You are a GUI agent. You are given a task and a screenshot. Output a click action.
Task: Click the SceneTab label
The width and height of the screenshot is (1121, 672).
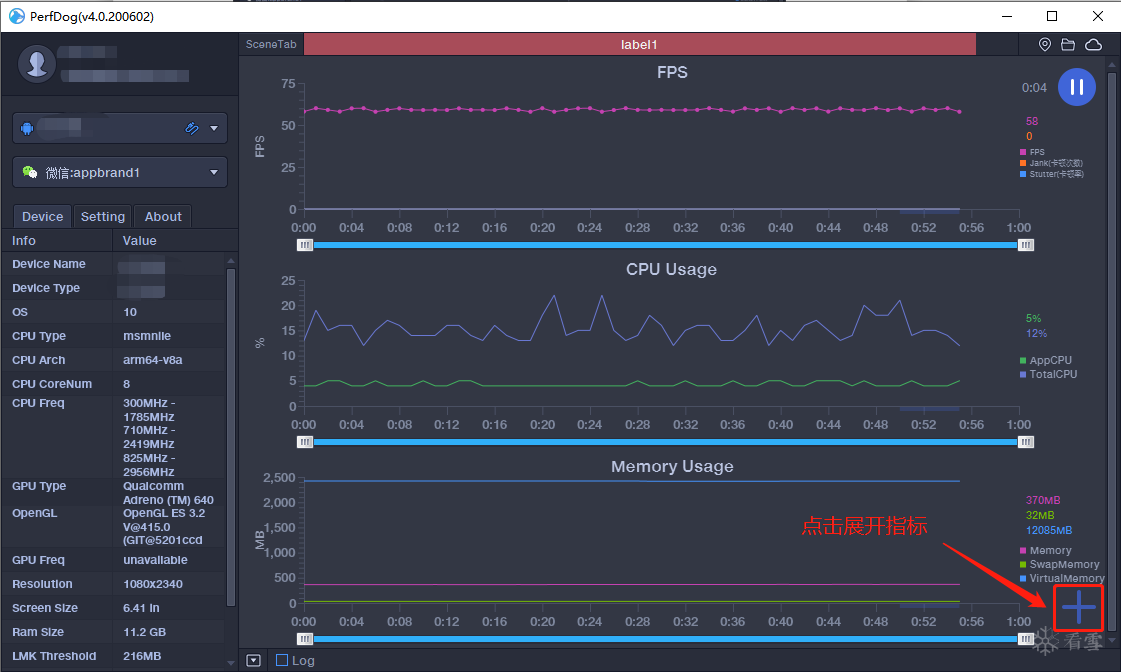pyautogui.click(x=271, y=44)
